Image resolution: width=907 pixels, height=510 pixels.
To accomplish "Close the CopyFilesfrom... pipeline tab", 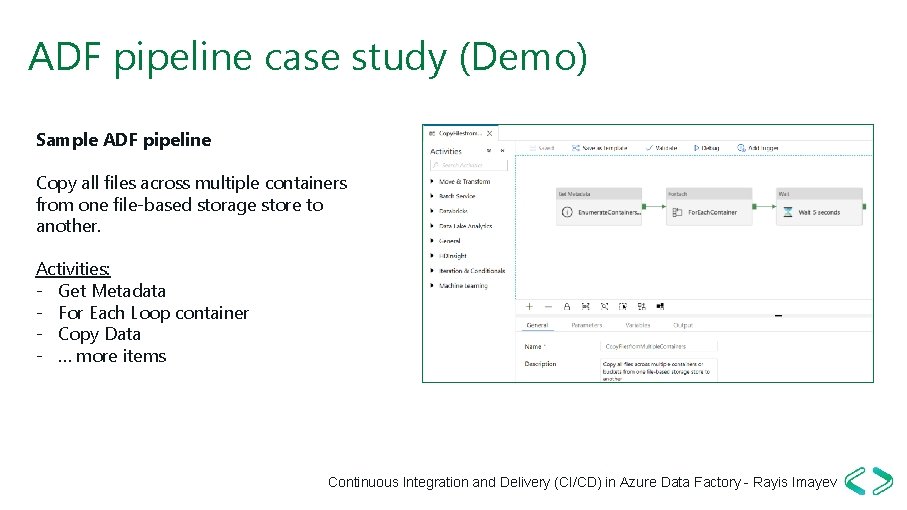I will 489,133.
